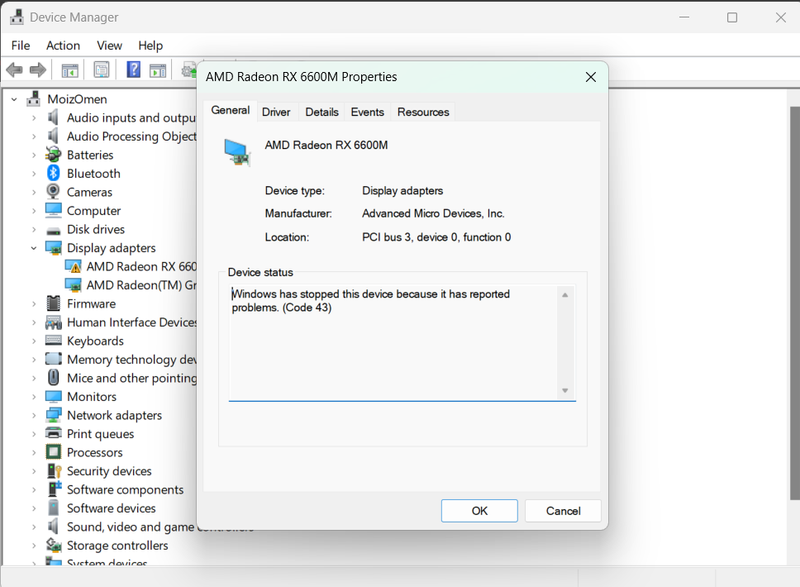Click the Cancel button
The width and height of the screenshot is (800, 587).
pos(563,511)
